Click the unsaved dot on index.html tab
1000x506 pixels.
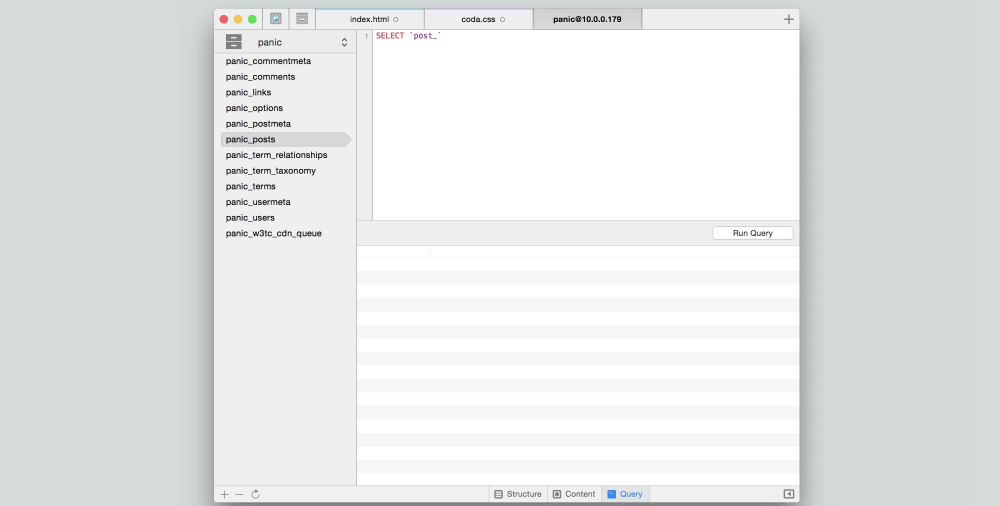(x=395, y=19)
